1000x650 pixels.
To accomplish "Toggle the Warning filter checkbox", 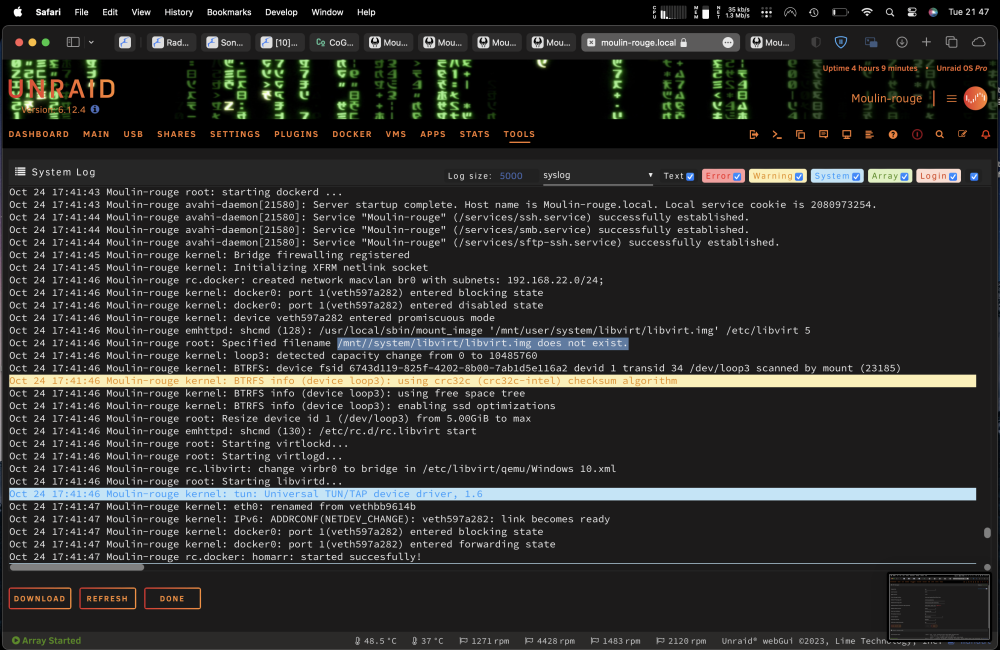I will (x=799, y=177).
